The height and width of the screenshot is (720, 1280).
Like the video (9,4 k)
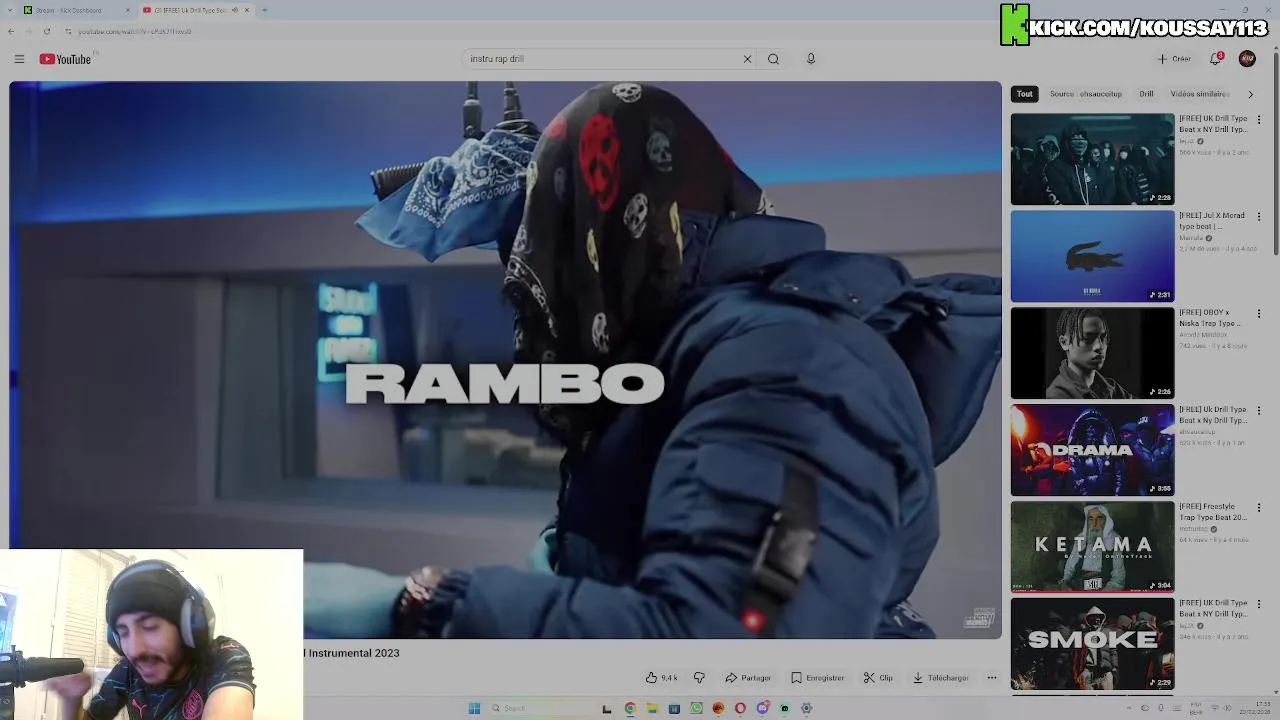(x=662, y=678)
